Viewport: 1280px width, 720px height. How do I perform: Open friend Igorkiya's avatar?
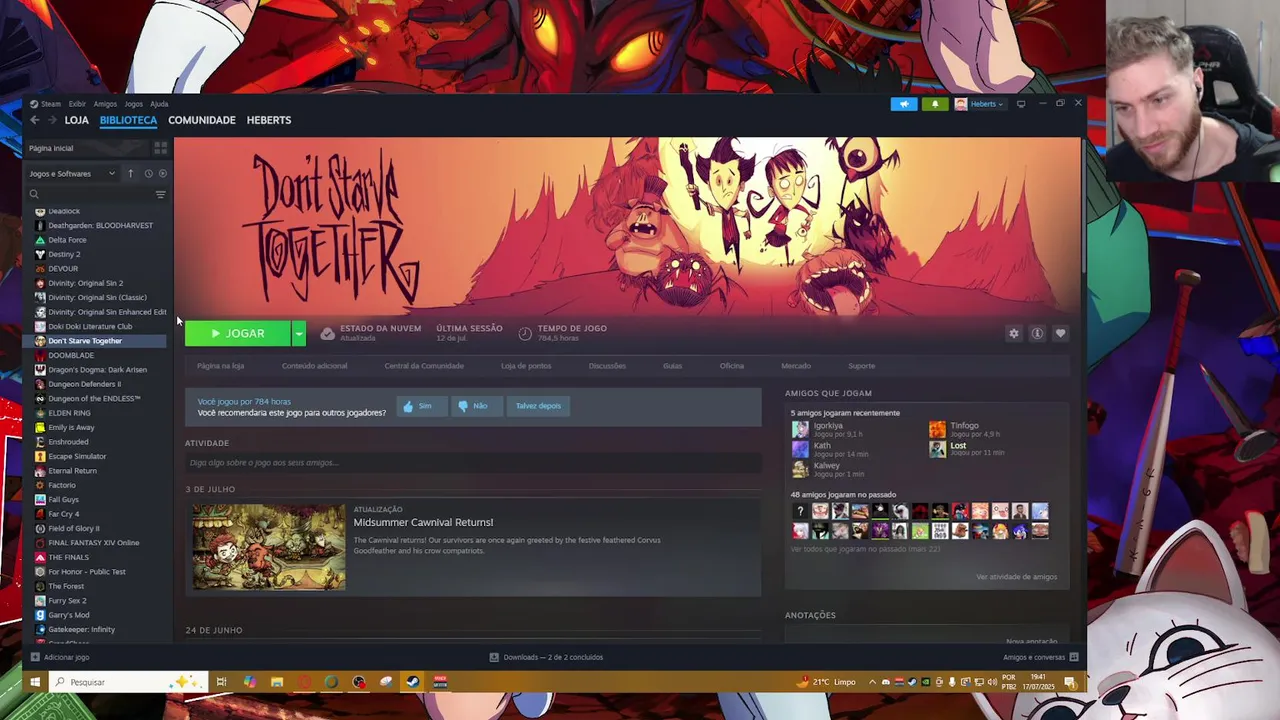tap(800, 429)
